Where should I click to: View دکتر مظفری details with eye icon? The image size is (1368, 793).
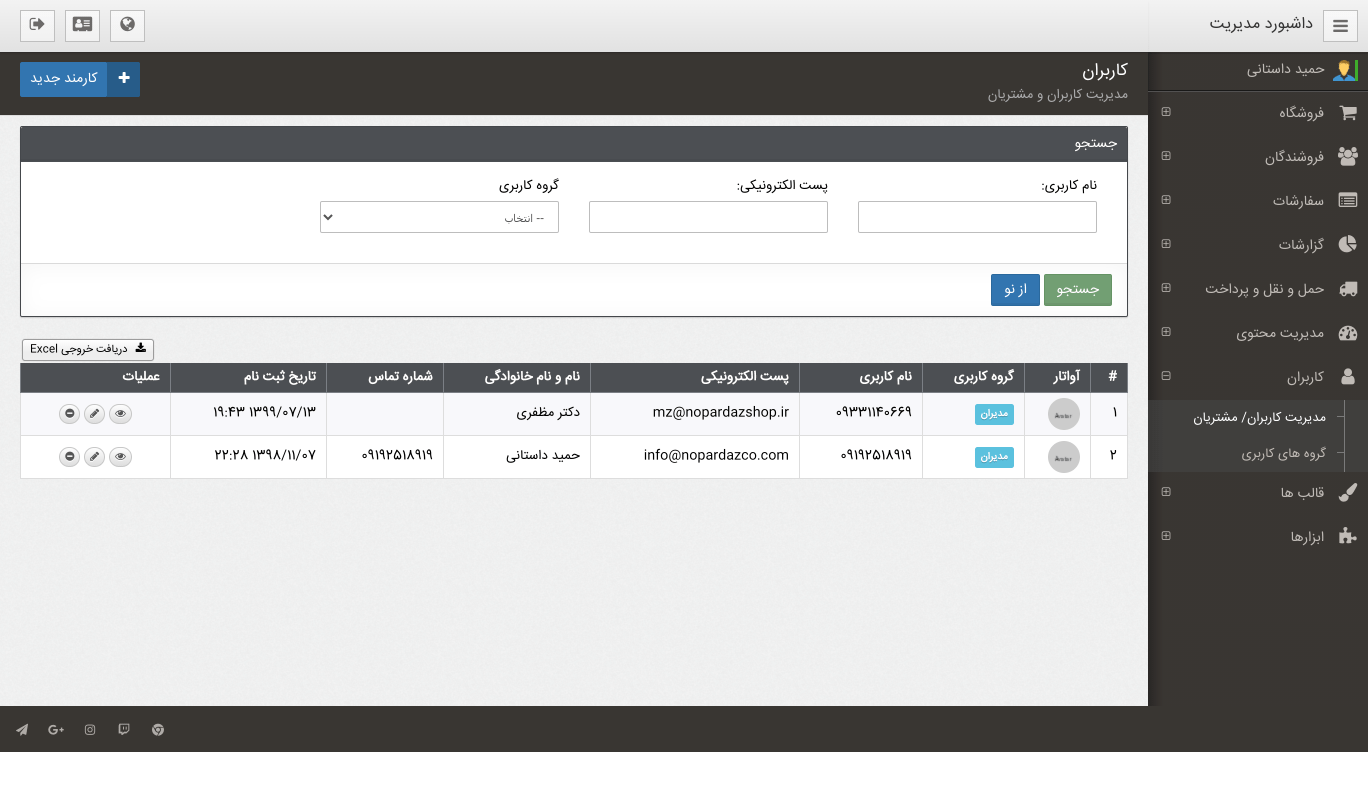[120, 414]
